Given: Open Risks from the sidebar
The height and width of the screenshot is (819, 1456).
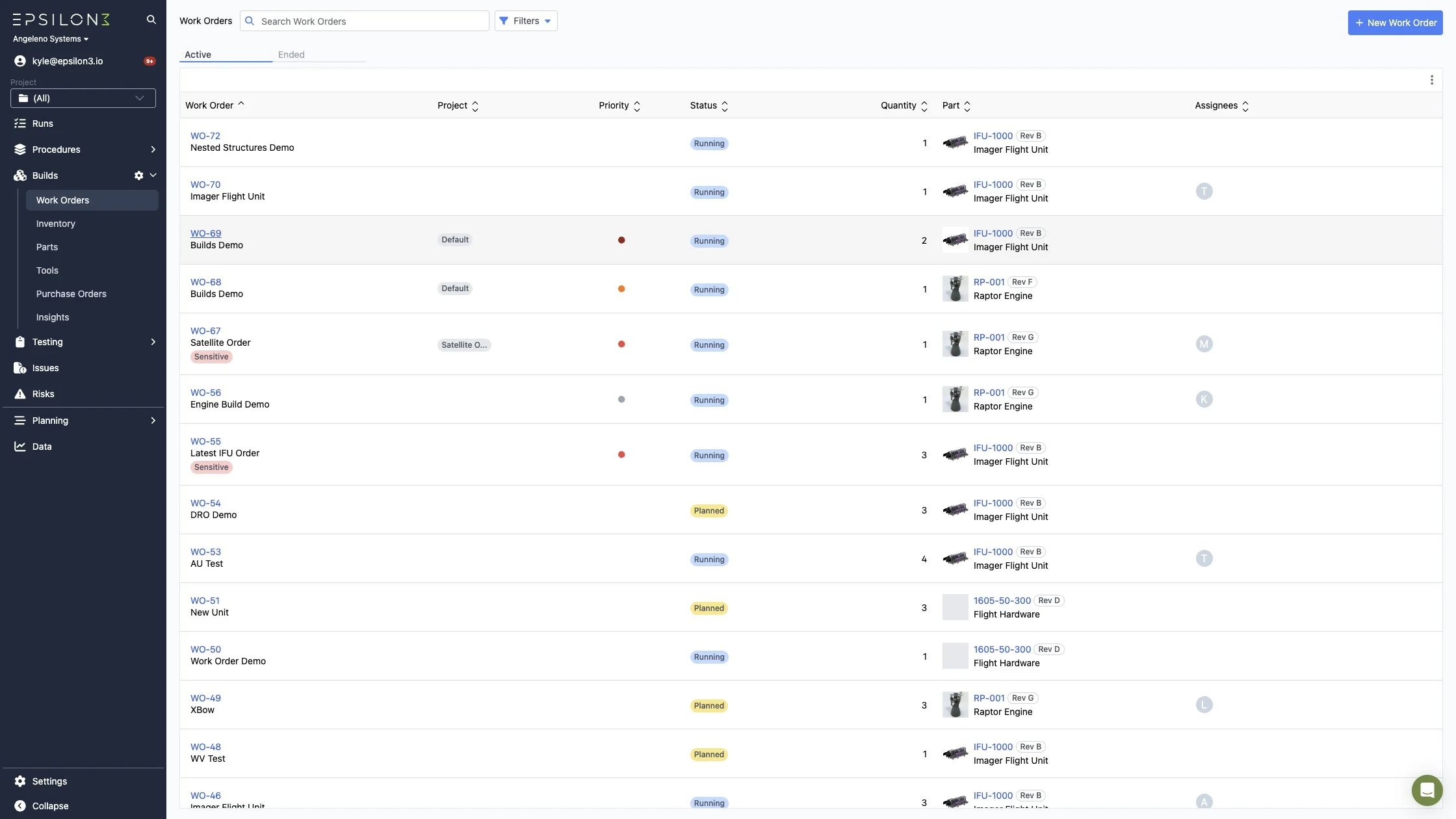Looking at the screenshot, I should pos(43,394).
